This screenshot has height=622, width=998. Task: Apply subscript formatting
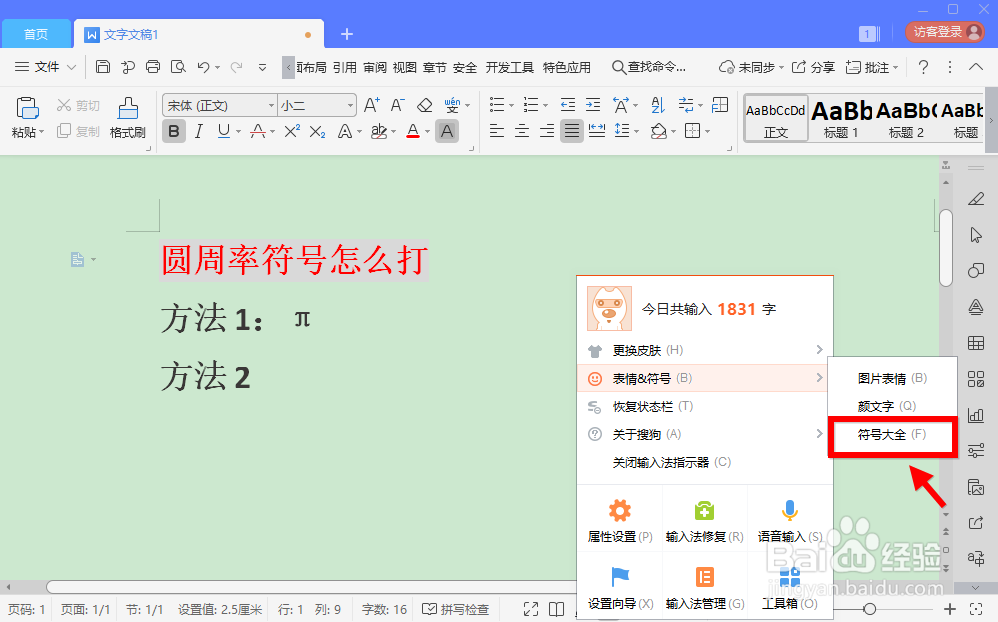[318, 131]
